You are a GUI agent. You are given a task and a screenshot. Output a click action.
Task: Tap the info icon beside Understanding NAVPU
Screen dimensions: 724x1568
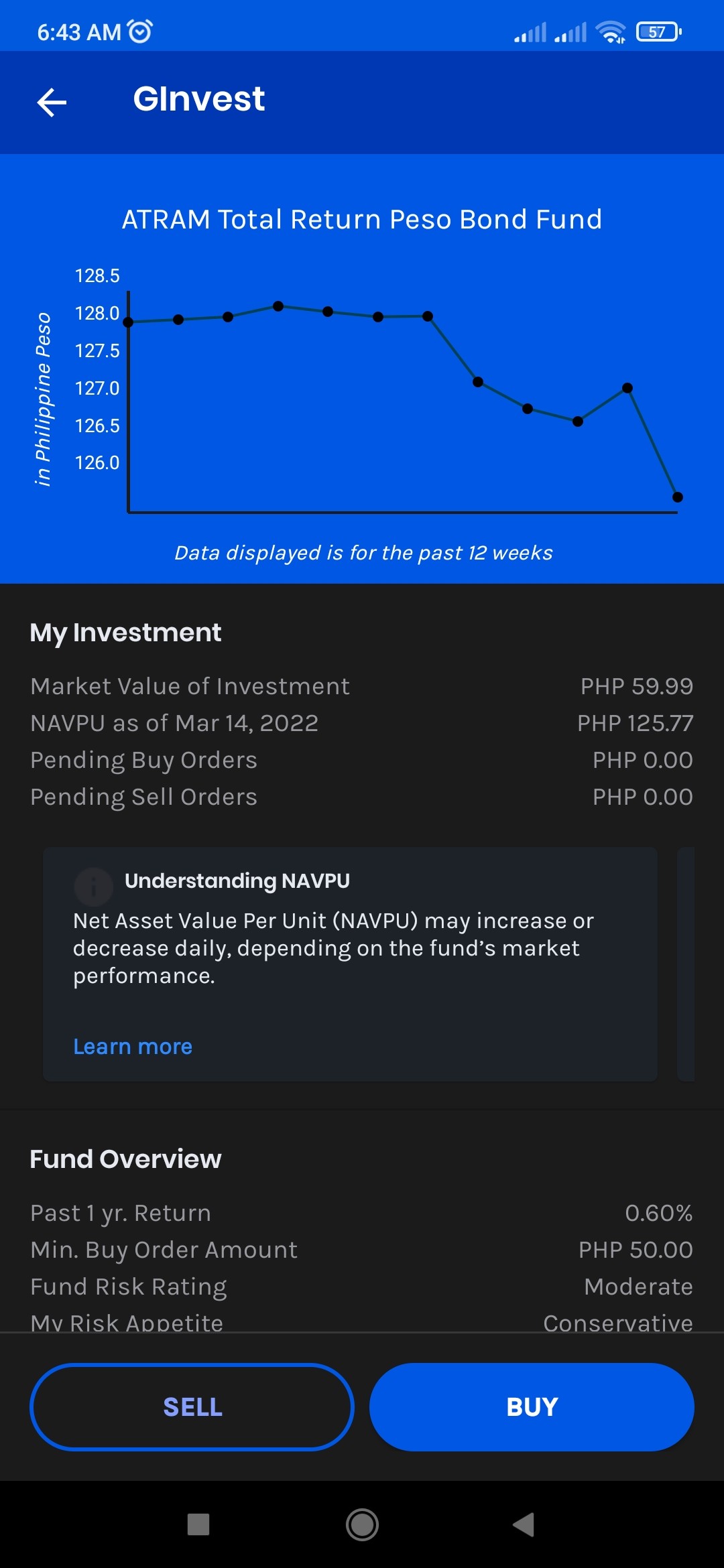pyautogui.click(x=93, y=887)
